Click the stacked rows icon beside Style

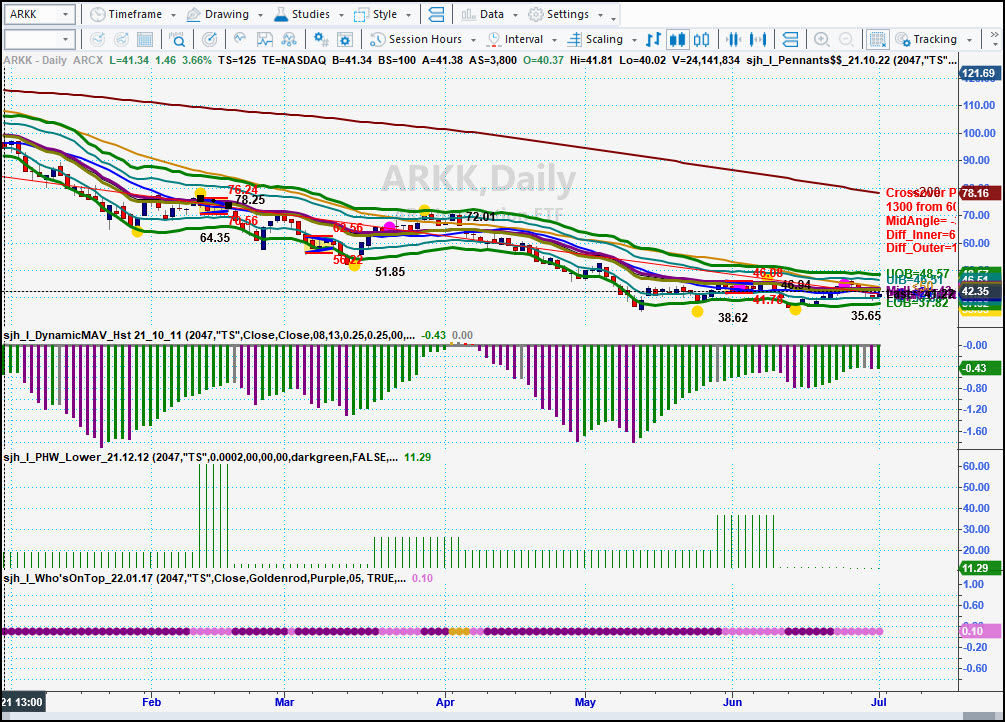click(436, 14)
